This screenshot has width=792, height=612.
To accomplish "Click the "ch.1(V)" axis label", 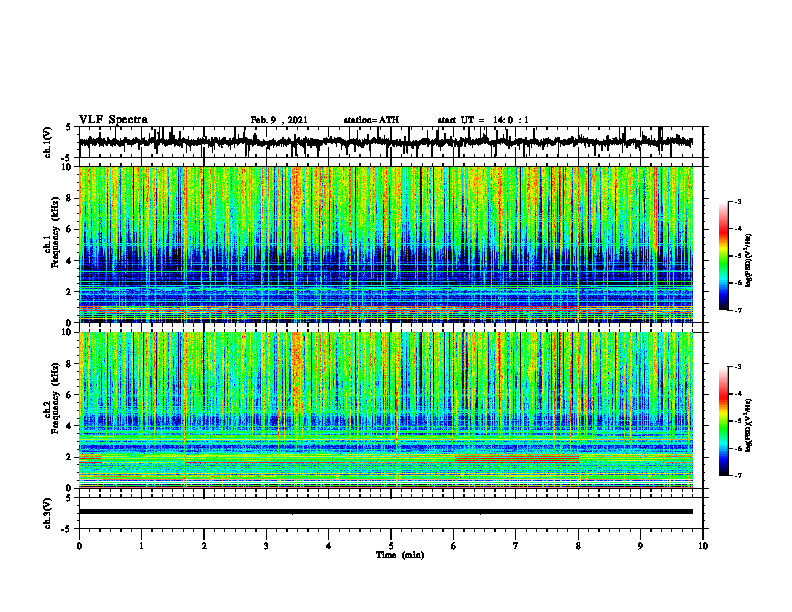I will click(x=48, y=142).
